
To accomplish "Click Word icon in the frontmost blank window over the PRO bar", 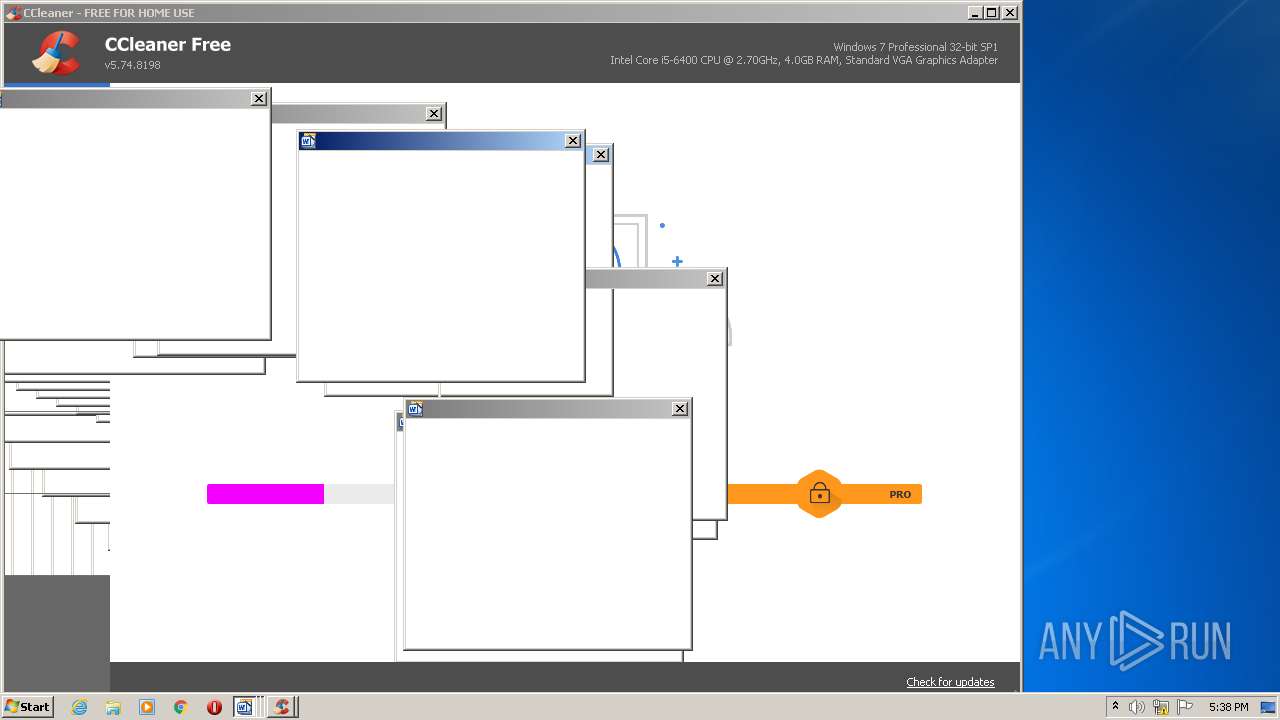I will (415, 409).
